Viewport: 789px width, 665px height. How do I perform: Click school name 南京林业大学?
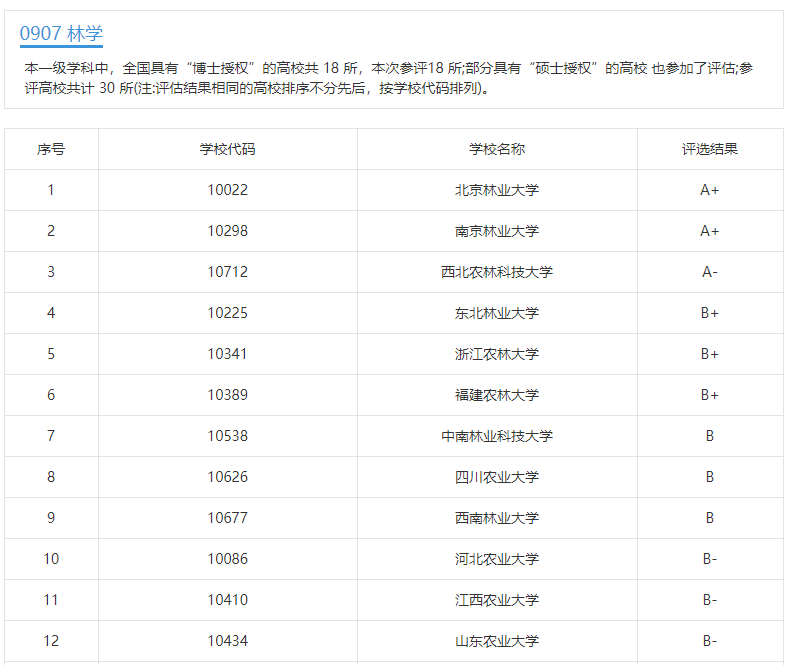pyautogui.click(x=497, y=231)
